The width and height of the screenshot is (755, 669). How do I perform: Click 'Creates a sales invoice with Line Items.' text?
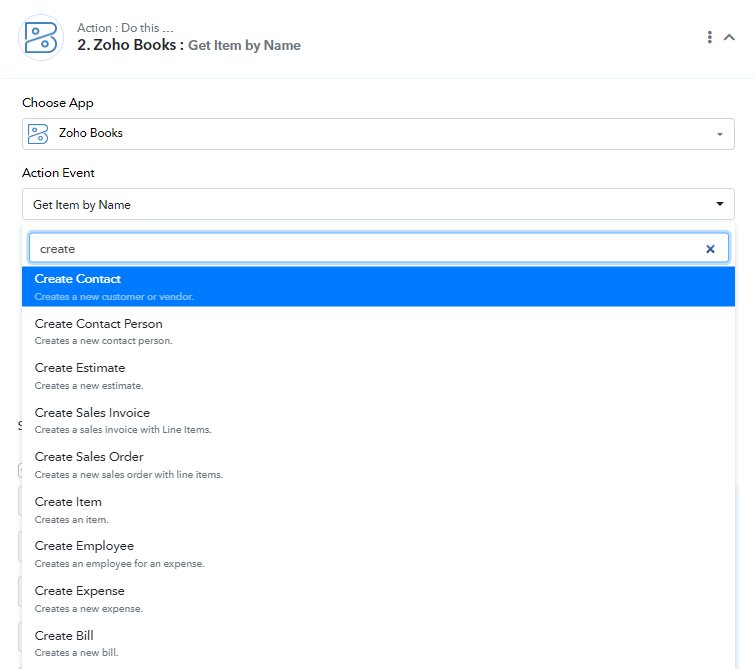click(x=123, y=430)
